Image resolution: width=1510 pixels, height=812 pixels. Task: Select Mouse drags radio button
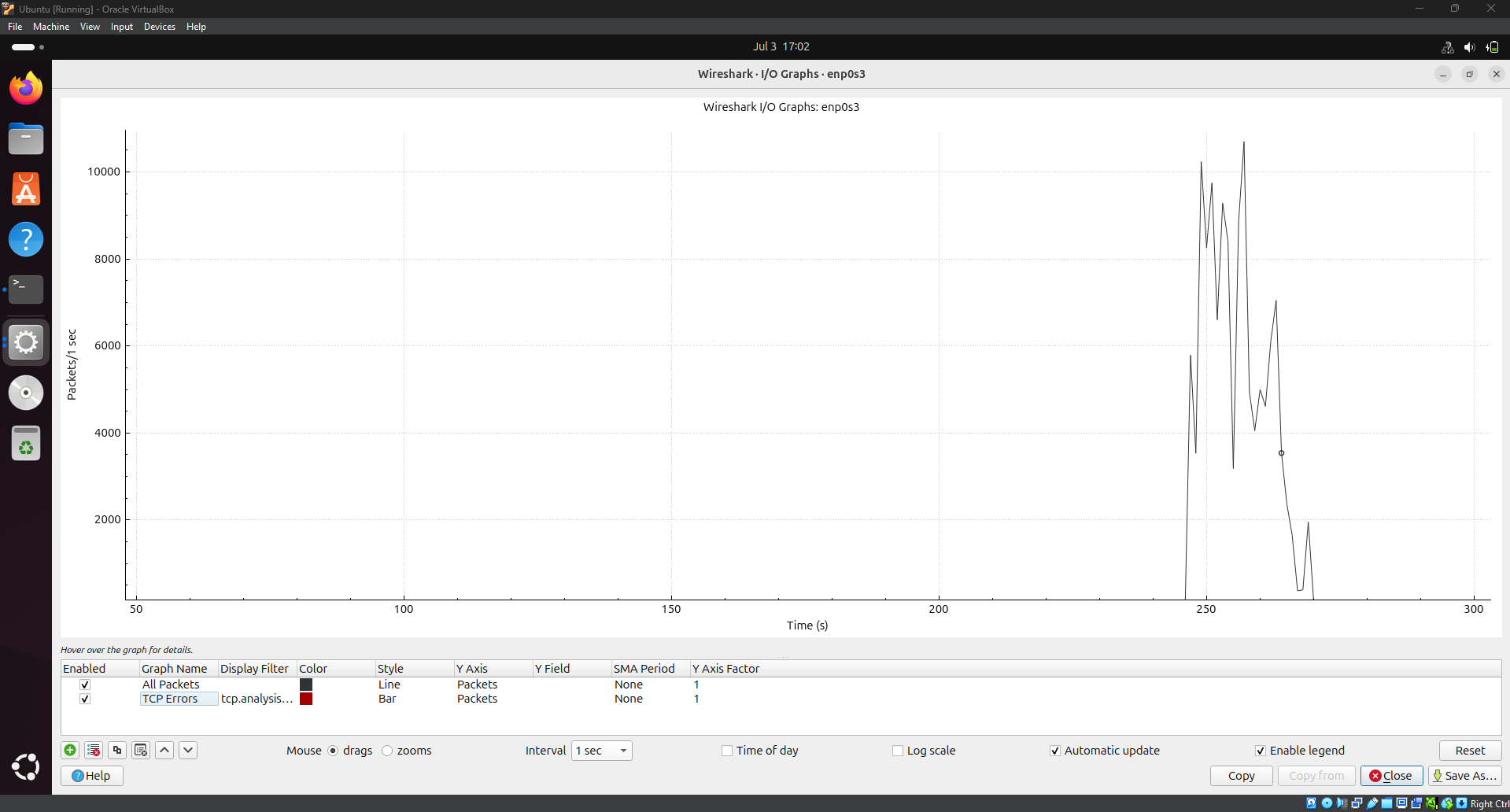click(333, 751)
